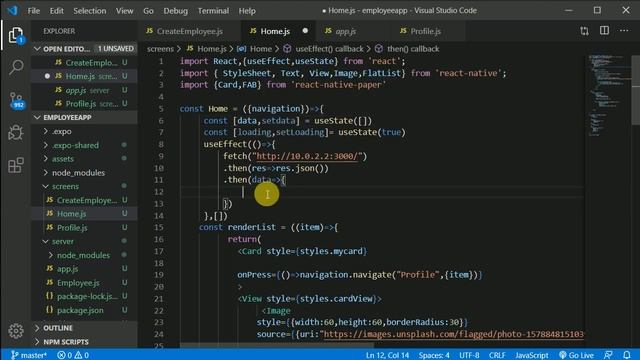The image size is (640, 360).
Task: Open the Manage gear at bottom left
Action: (x=16, y=331)
